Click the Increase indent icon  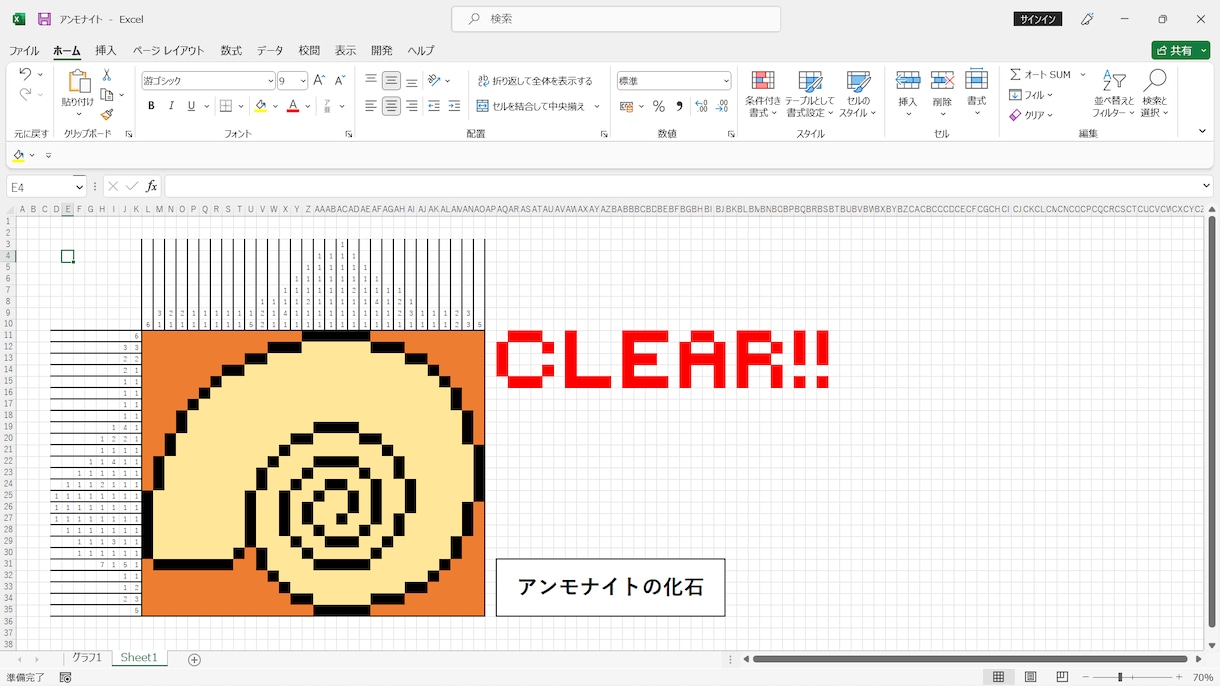click(454, 106)
